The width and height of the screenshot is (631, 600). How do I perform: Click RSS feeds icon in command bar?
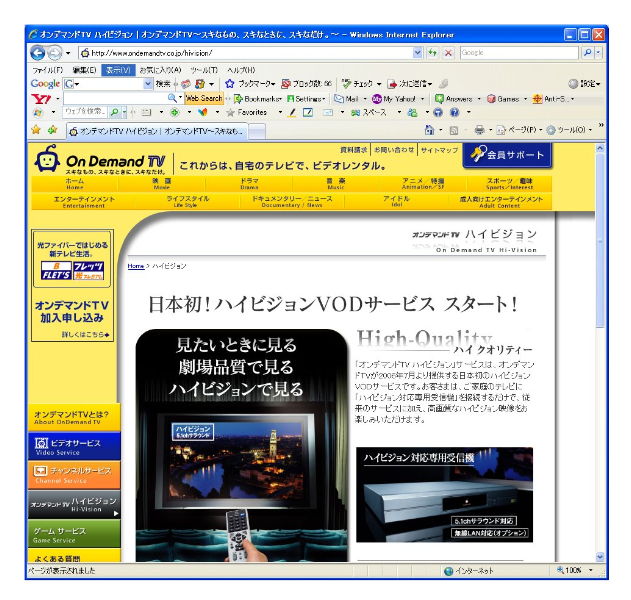coord(454,130)
